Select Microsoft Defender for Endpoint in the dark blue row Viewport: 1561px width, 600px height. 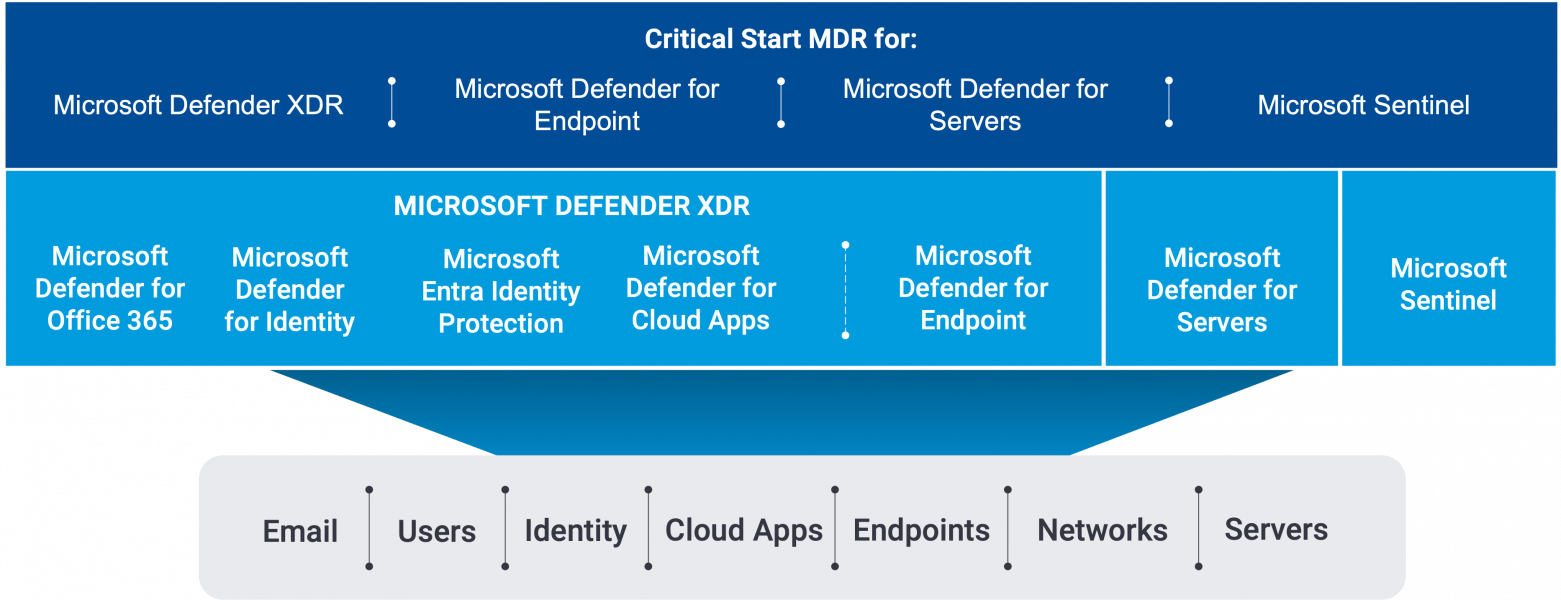point(586,105)
